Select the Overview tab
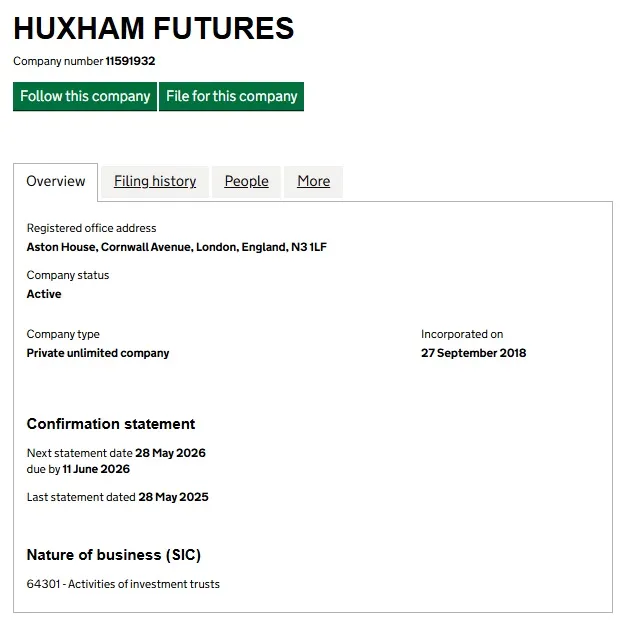The width and height of the screenshot is (636, 627). click(56, 182)
